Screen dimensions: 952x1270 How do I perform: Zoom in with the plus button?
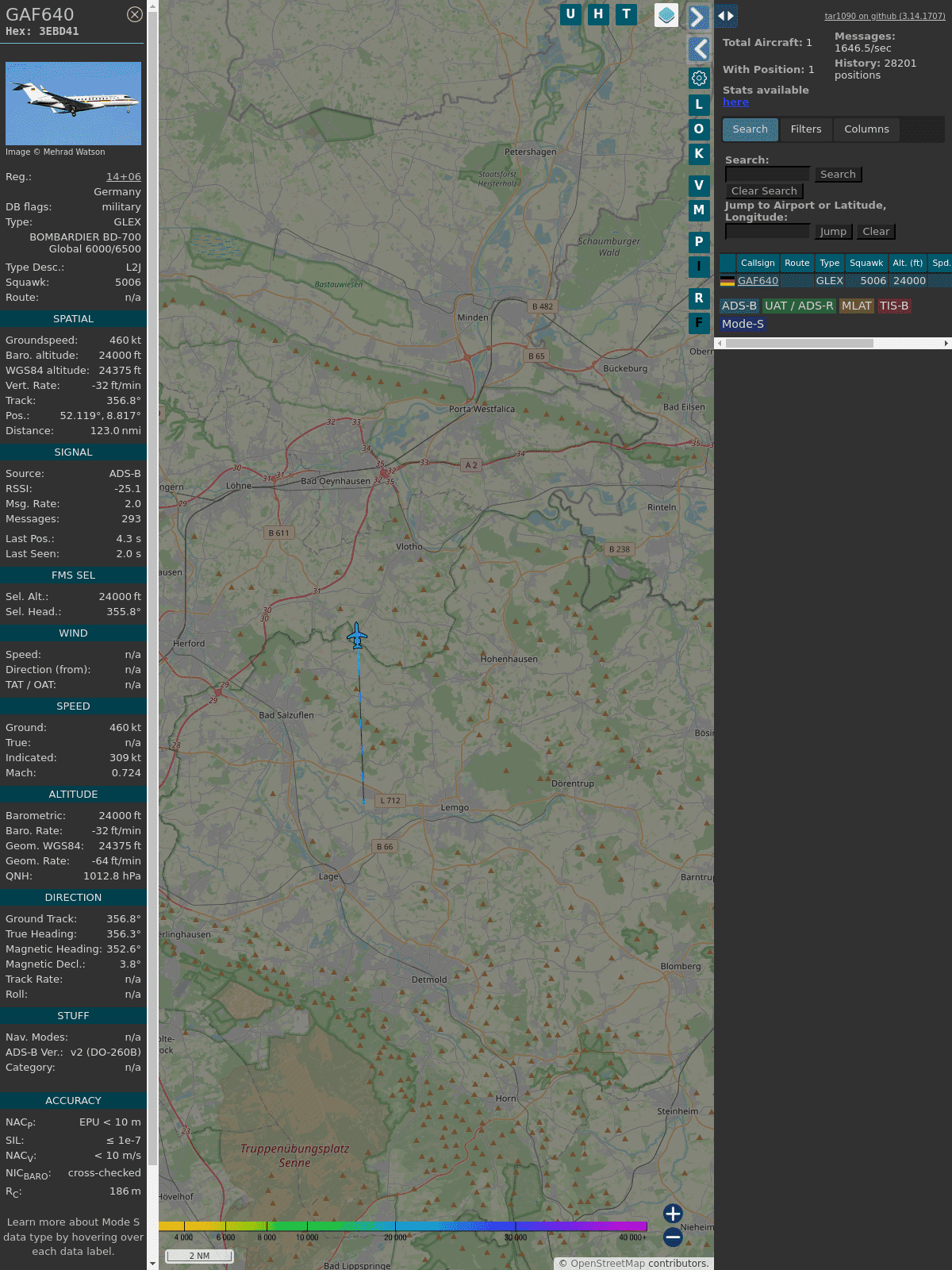click(x=673, y=1214)
